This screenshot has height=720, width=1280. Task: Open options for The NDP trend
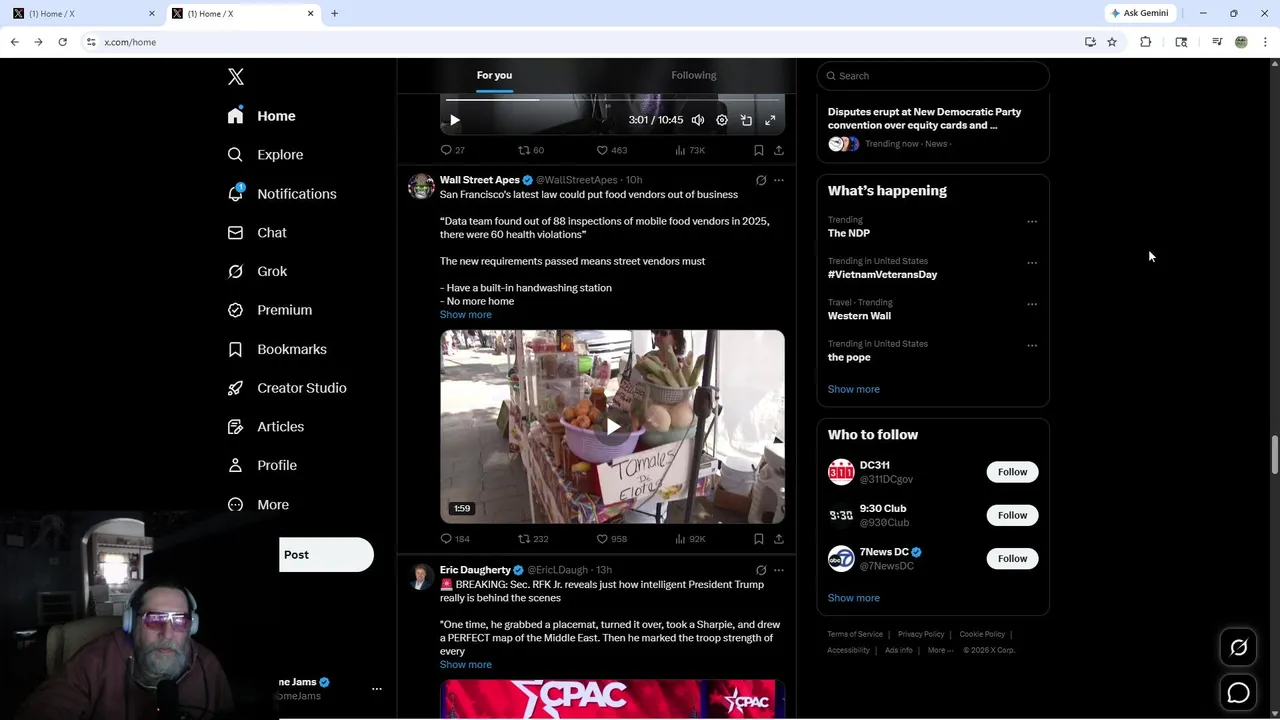[x=1032, y=222]
